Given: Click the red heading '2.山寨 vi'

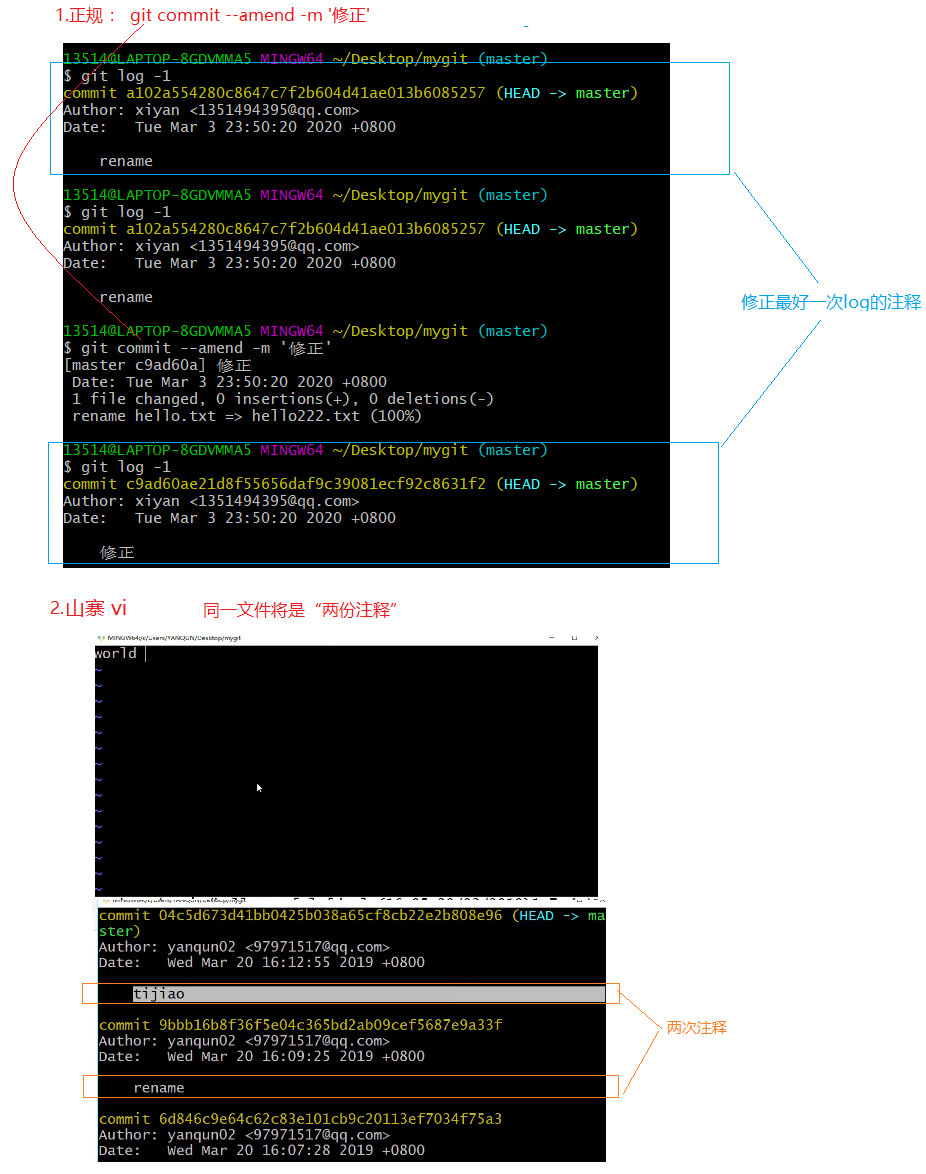Looking at the screenshot, I should [88, 608].
